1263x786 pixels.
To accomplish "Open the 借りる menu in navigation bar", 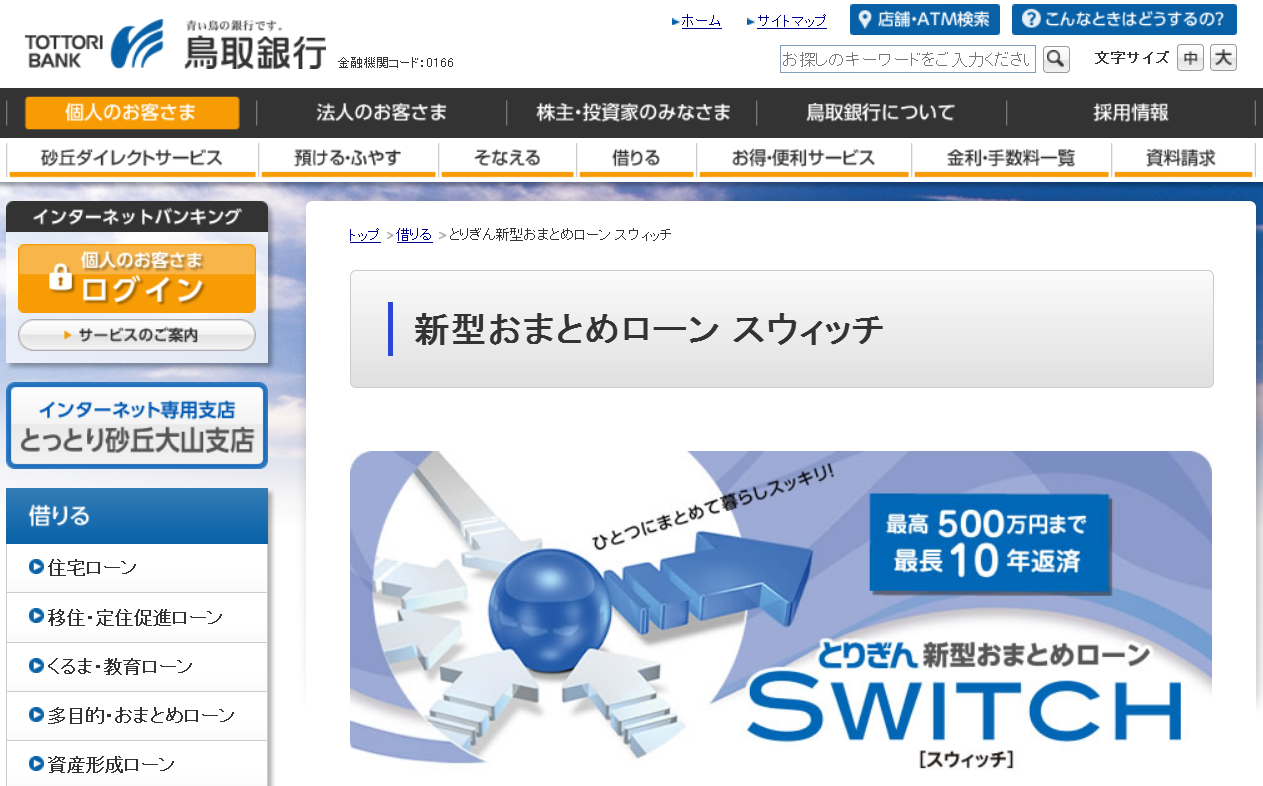I will (x=636, y=158).
